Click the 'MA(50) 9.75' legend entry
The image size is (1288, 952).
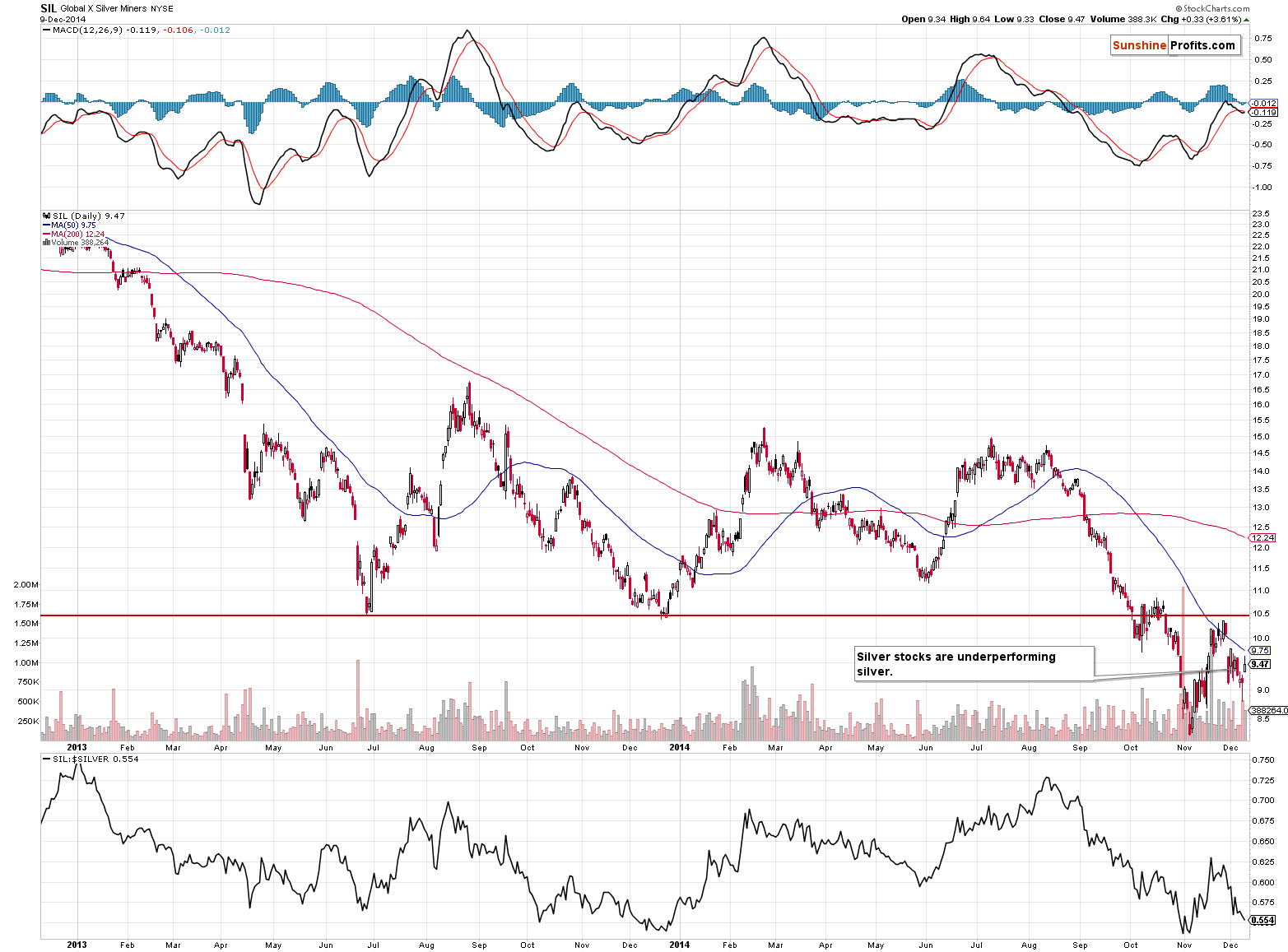pyautogui.click(x=69, y=225)
